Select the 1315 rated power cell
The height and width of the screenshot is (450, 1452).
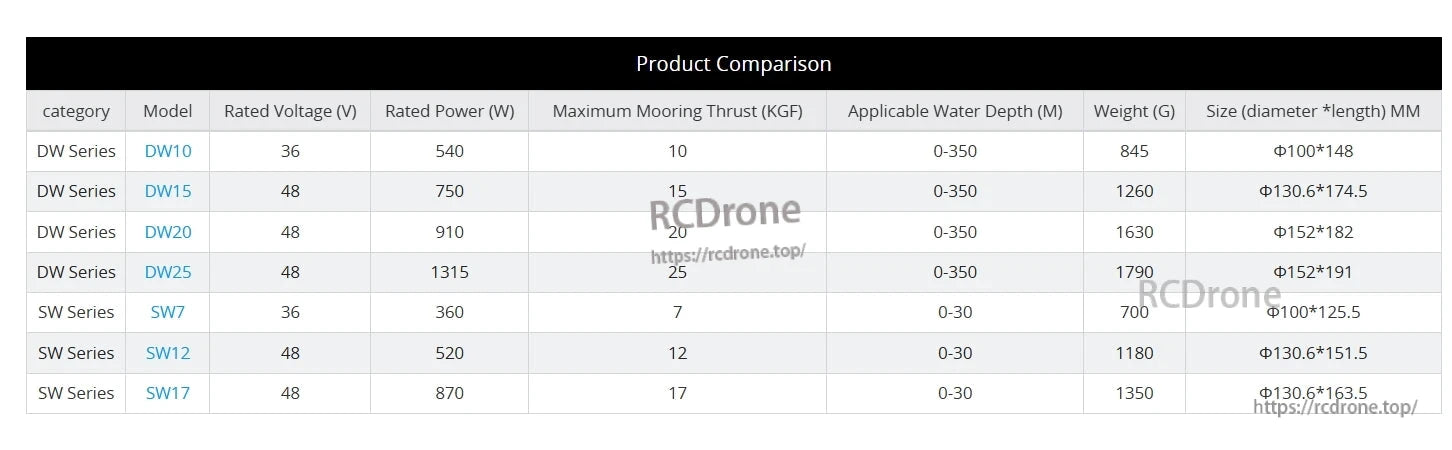tap(450, 272)
